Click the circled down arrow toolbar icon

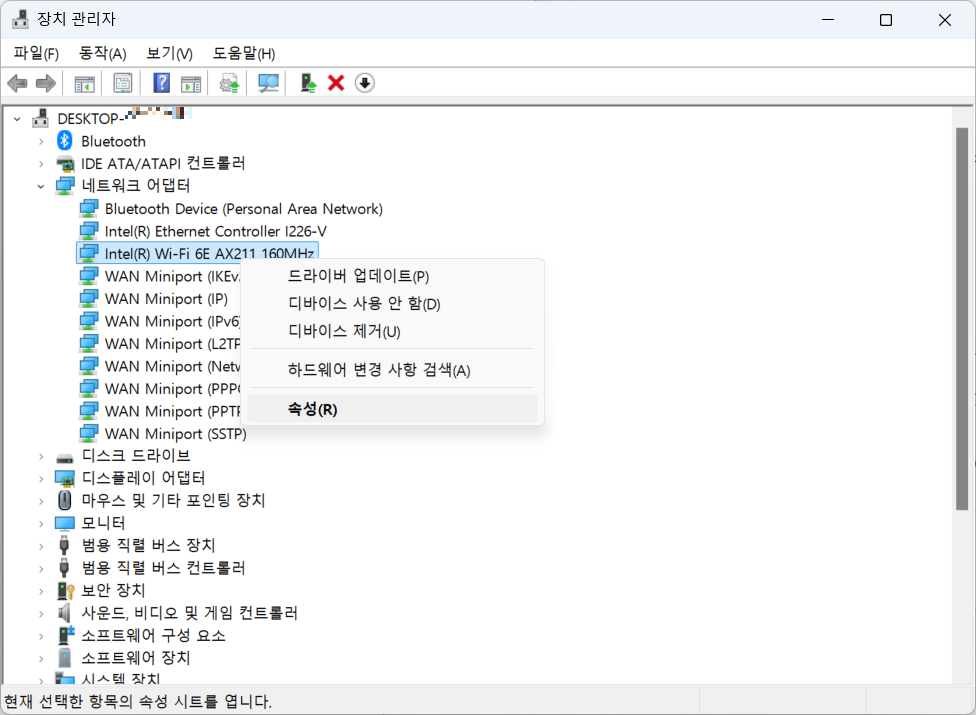coord(365,83)
